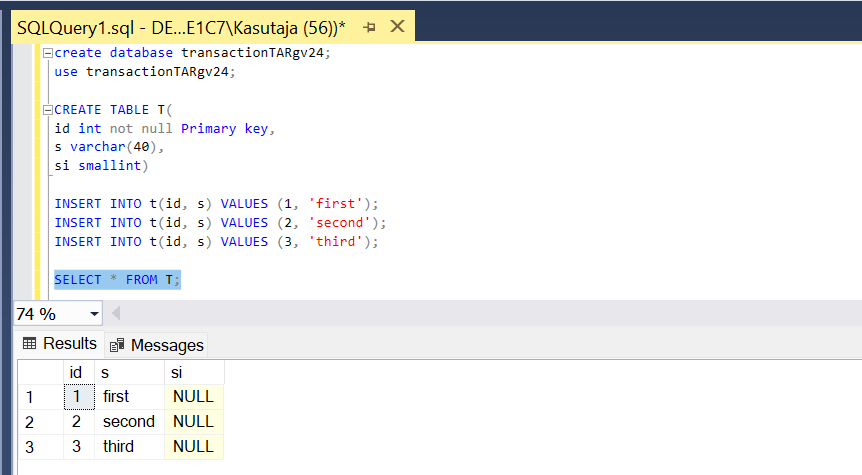
Task: Select the s column header
Action: (x=129, y=372)
